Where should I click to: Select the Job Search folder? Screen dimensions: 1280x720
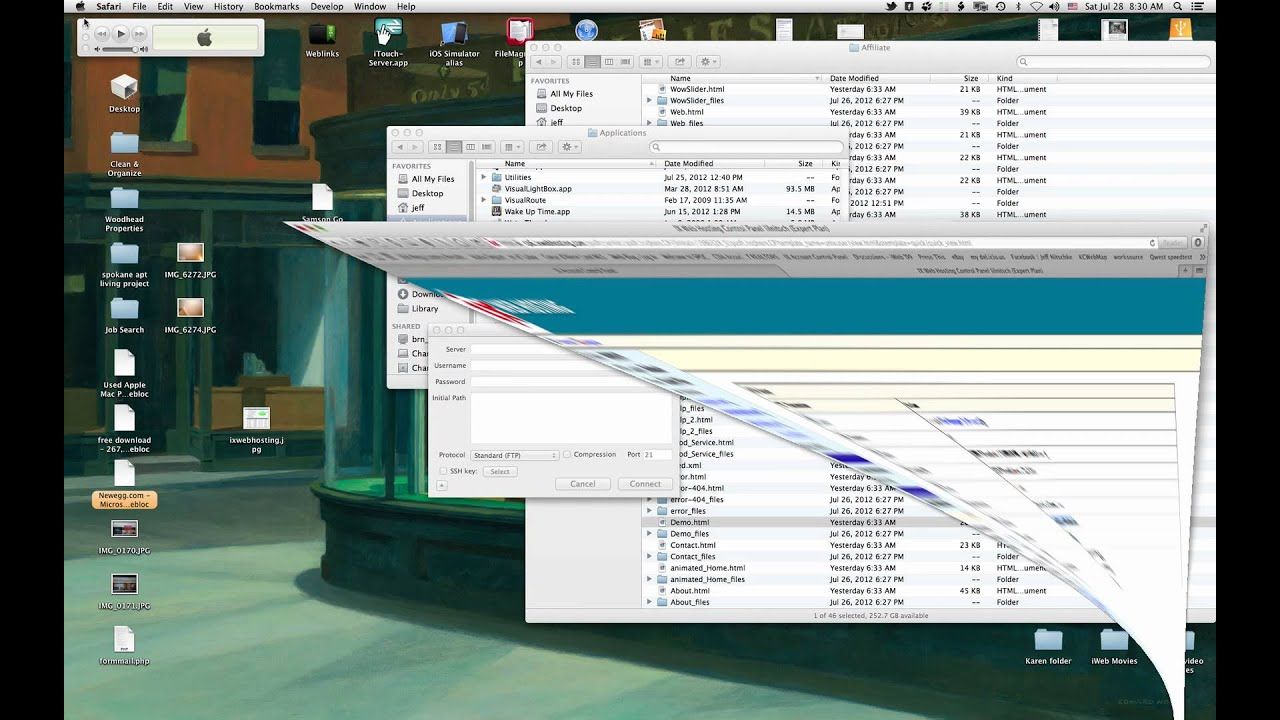(x=124, y=314)
